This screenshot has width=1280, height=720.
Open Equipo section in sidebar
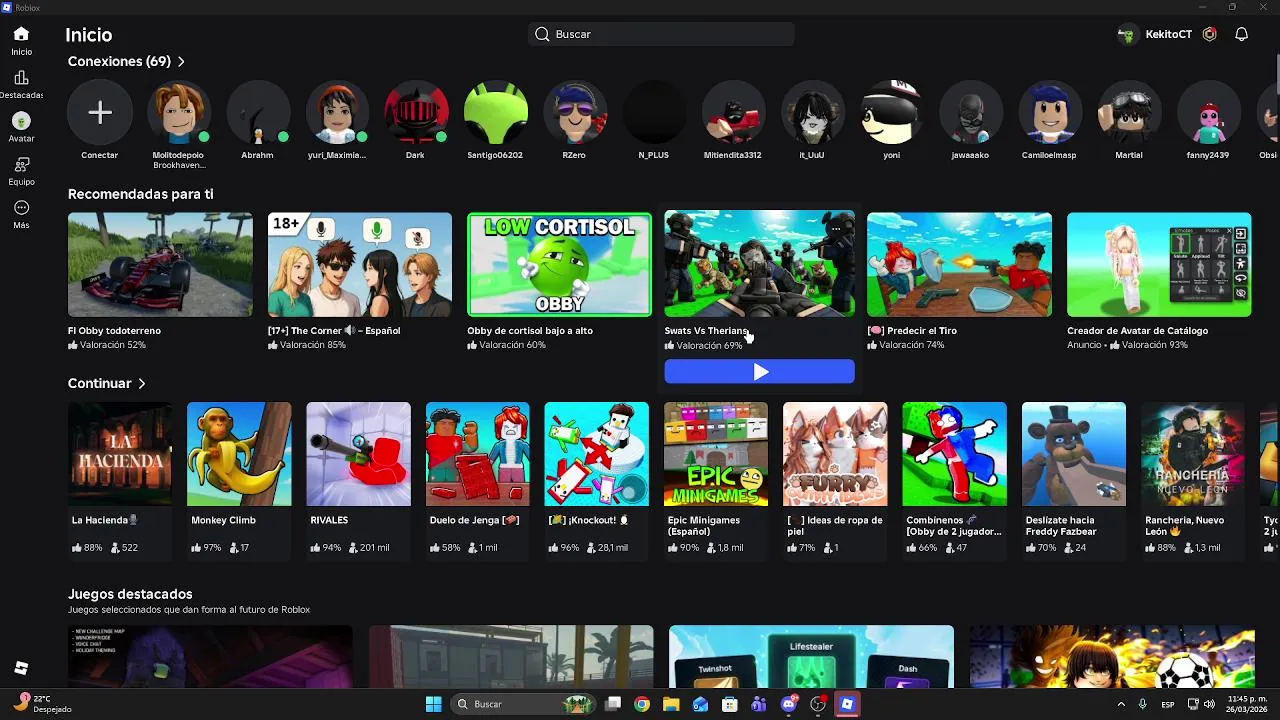click(x=21, y=171)
